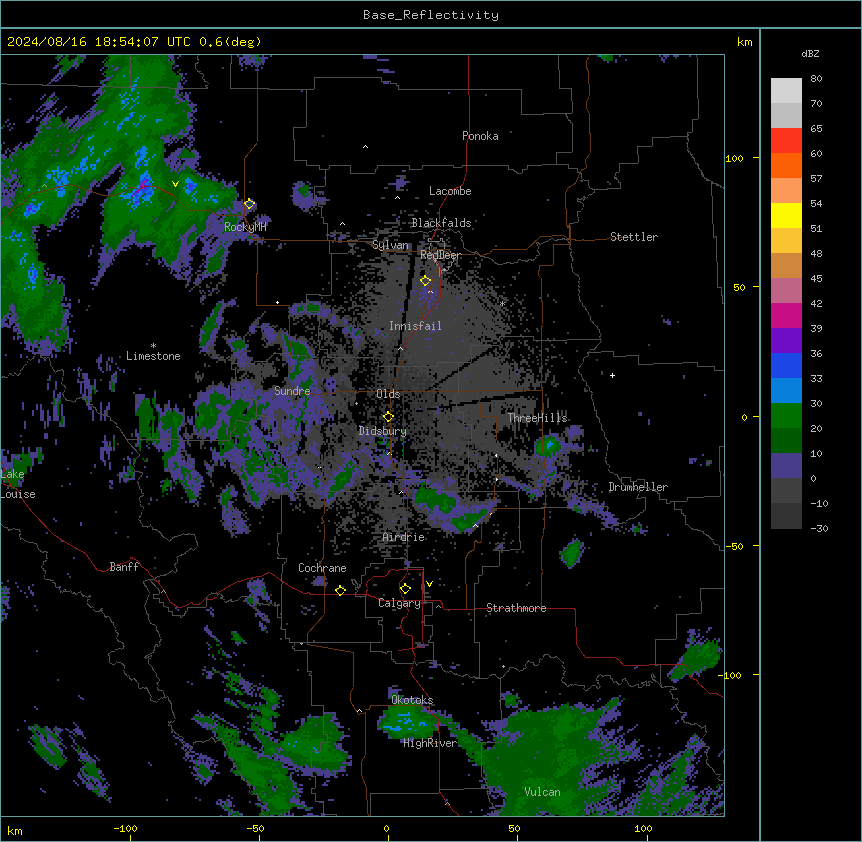Click the Airdrie city label
The width and height of the screenshot is (862, 842).
click(x=404, y=537)
